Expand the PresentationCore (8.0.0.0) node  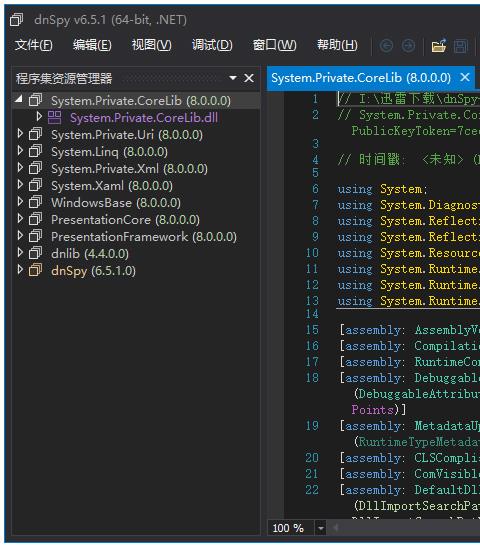(20, 219)
